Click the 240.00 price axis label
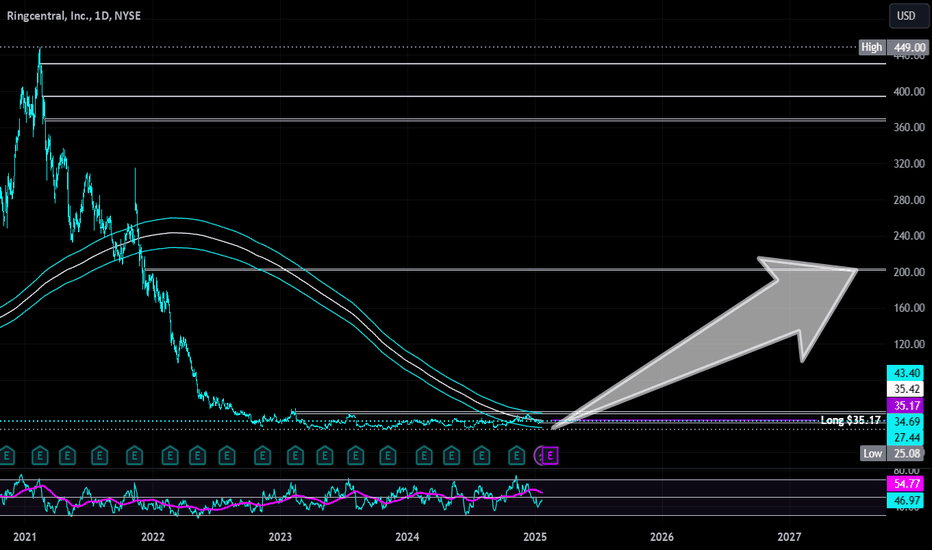 (909, 235)
